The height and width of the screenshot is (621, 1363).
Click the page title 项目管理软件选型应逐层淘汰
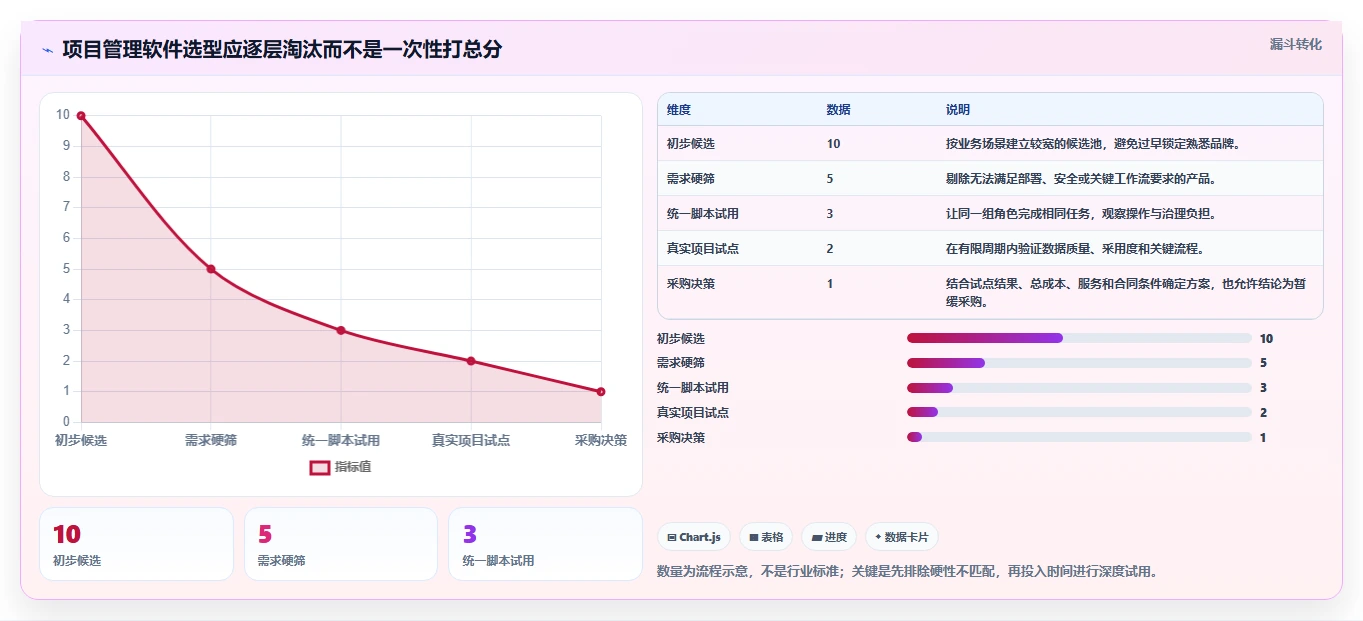click(282, 49)
